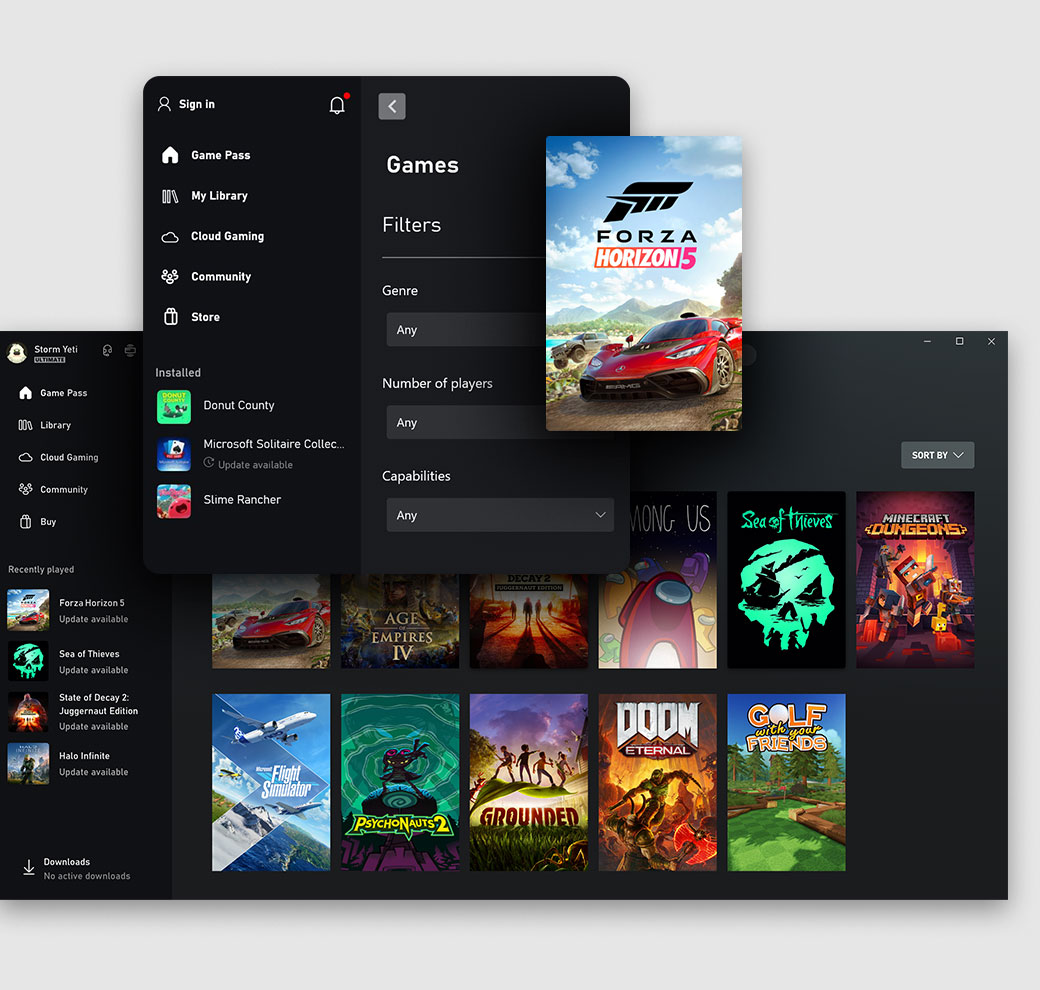The height and width of the screenshot is (990, 1040).
Task: Select Microsoft Solitaire Collection icon
Action: 174,454
